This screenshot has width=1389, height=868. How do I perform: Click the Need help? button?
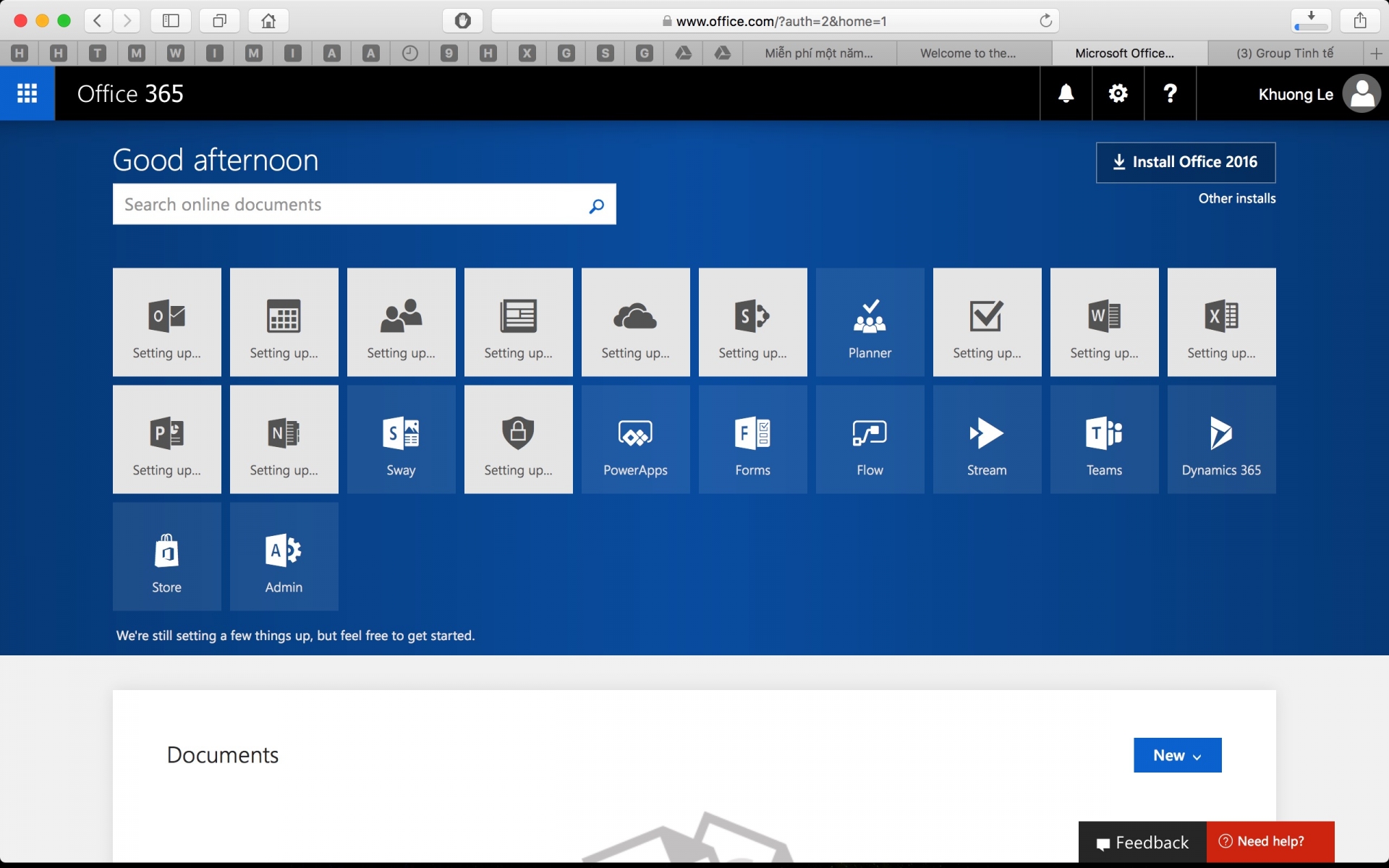(1270, 841)
